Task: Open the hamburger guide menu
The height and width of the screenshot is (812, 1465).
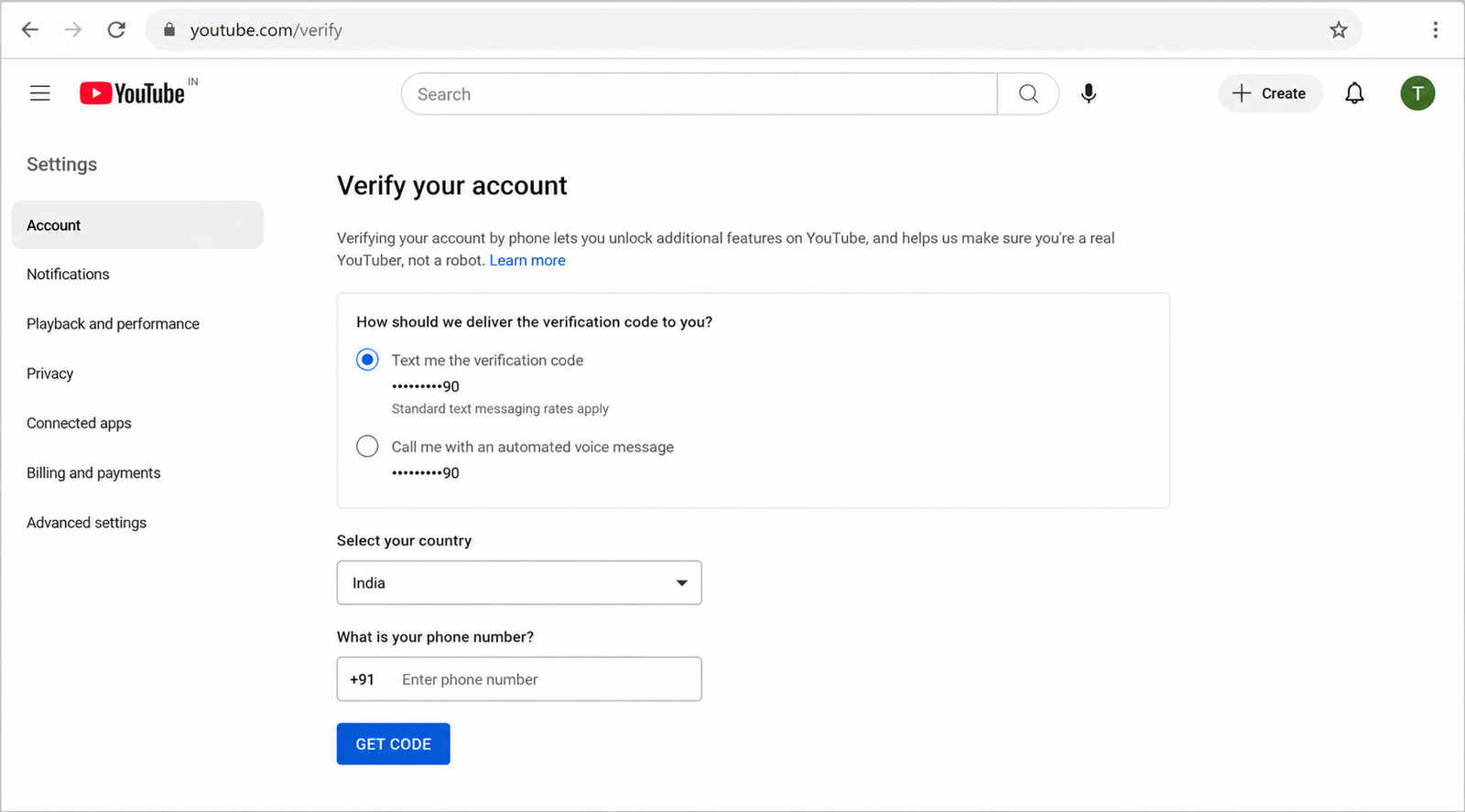Action: coord(39,93)
